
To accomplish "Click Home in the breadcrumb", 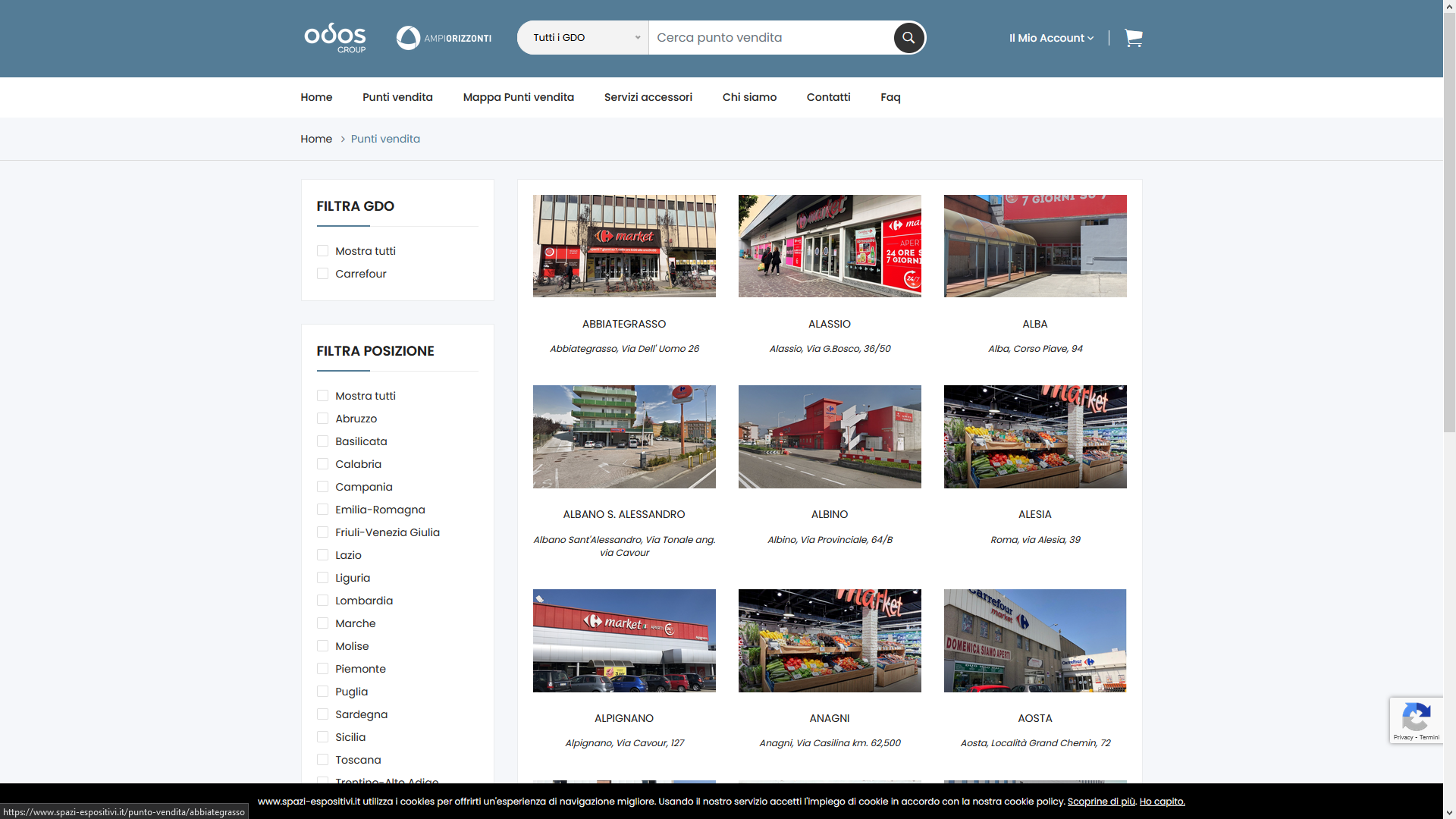I will (316, 139).
